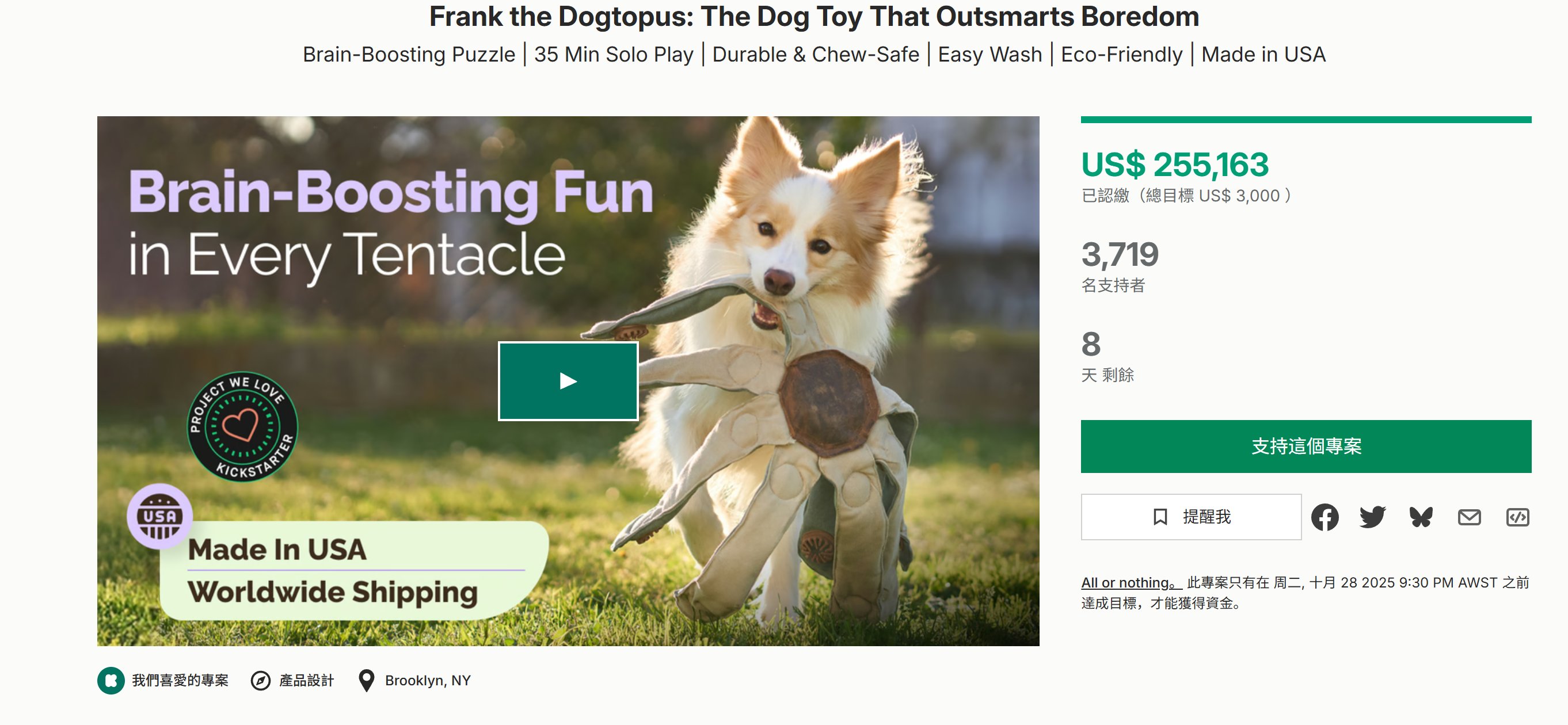This screenshot has width=1568, height=725.
Task: Share the project on Facebook
Action: coord(1325,517)
